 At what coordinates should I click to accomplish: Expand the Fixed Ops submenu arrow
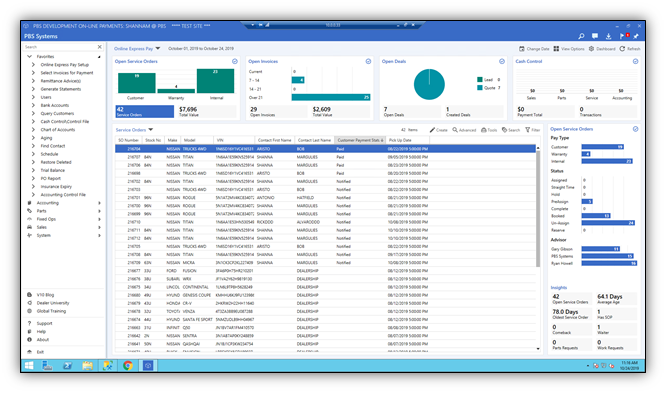pyautogui.click(x=99, y=219)
